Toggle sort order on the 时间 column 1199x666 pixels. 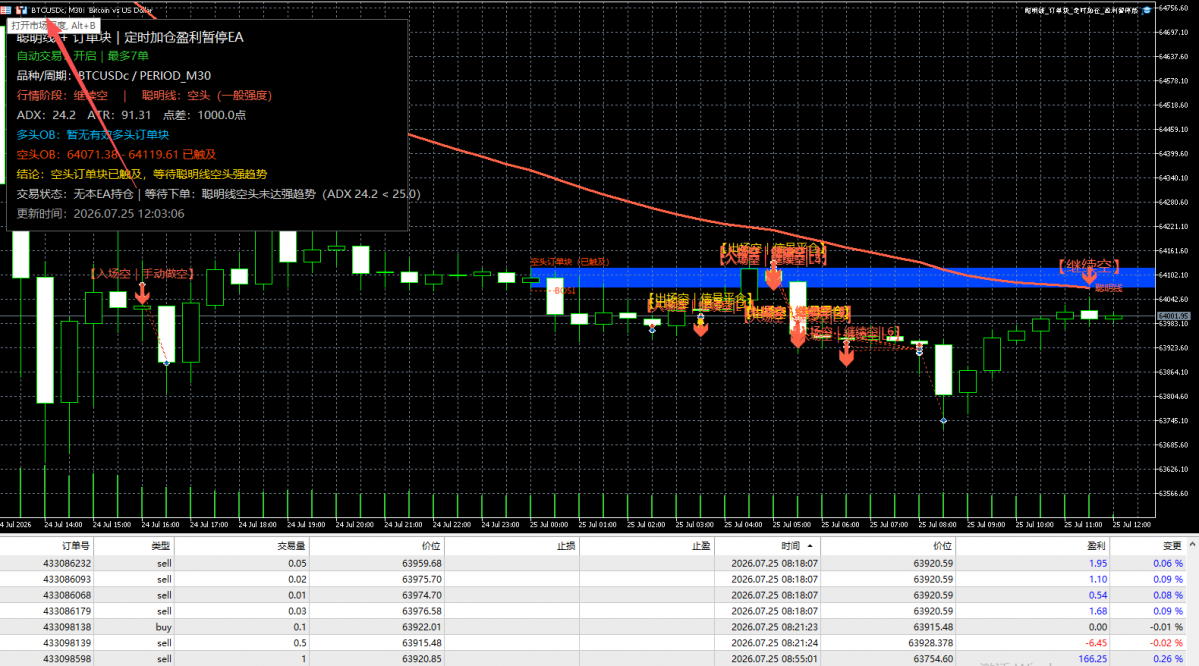767,546
